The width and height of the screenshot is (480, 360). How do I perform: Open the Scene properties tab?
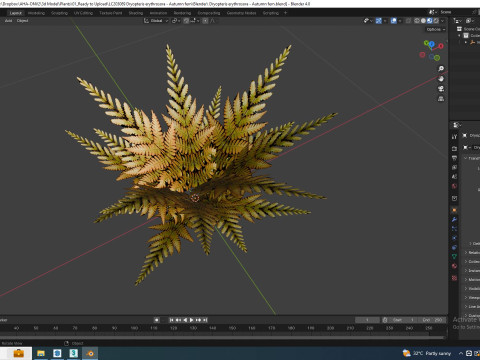pyautogui.click(x=454, y=177)
